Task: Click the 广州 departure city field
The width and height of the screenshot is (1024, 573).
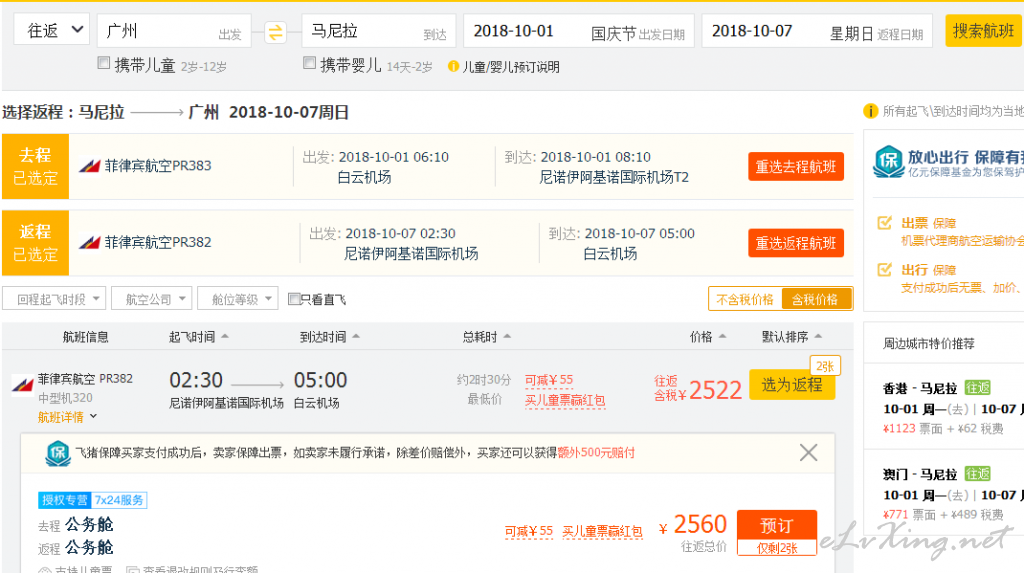Action: (174, 31)
